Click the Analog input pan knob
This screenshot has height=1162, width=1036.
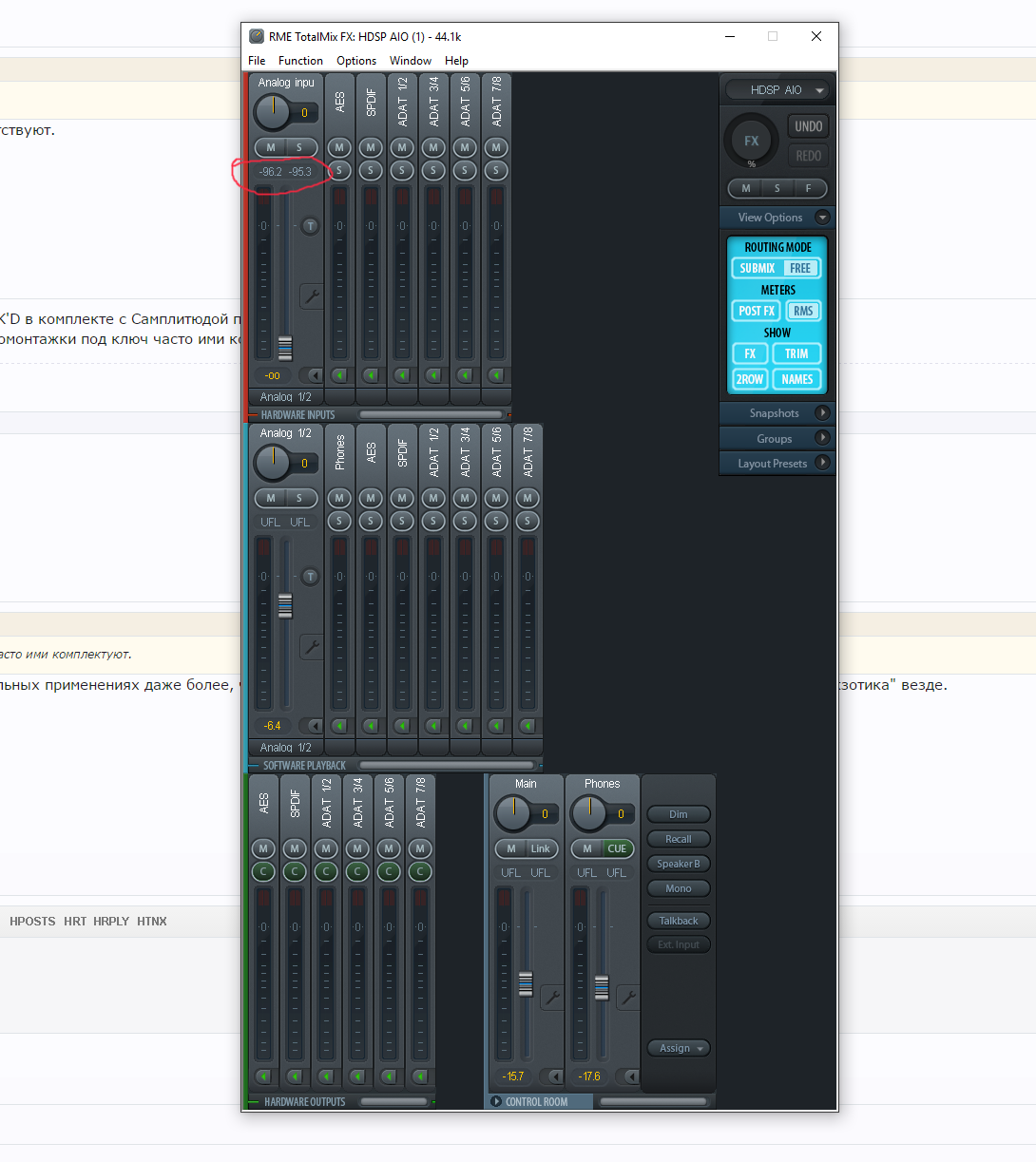272,112
